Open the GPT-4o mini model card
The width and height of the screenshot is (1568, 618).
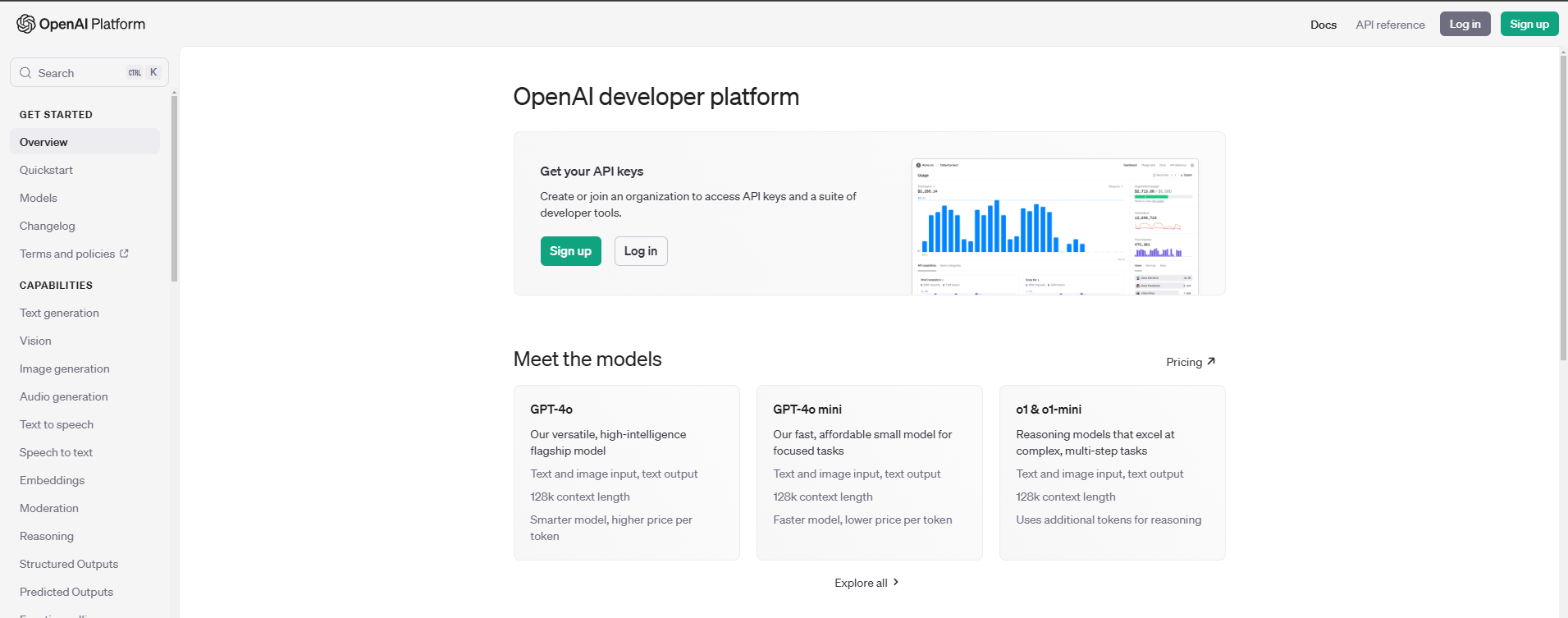point(870,473)
